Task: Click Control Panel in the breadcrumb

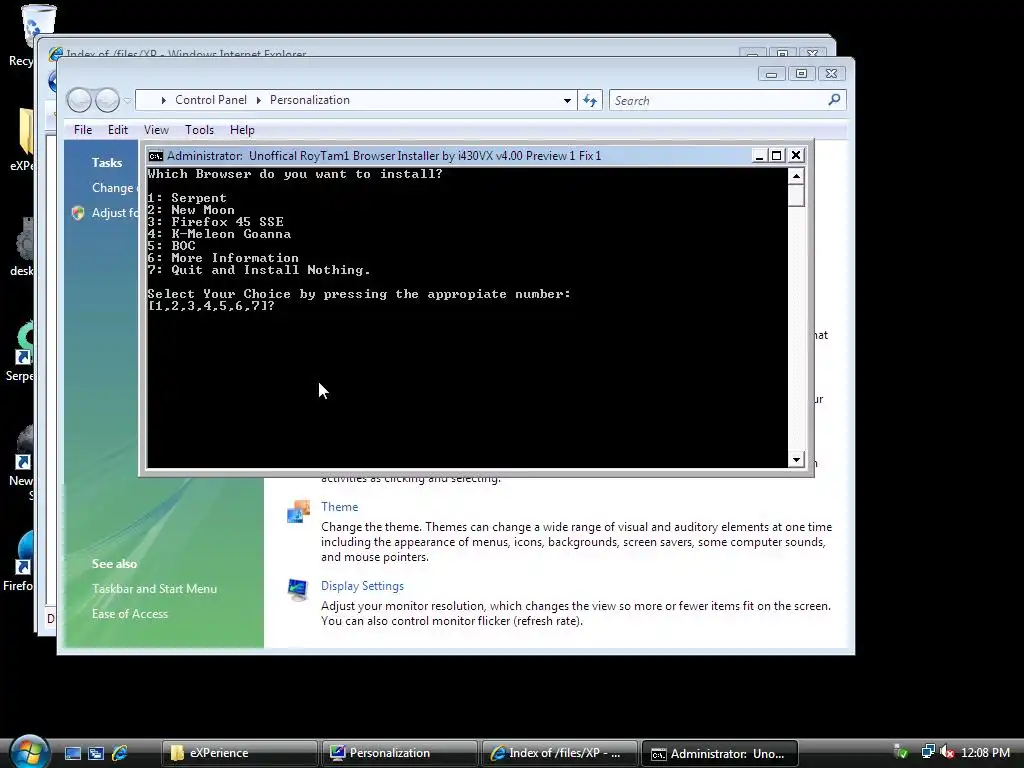Action: click(211, 100)
